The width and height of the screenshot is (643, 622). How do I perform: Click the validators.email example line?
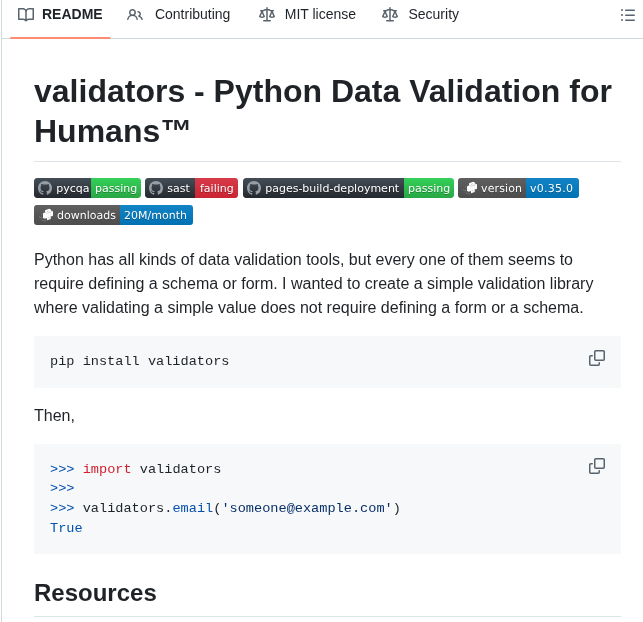coord(225,508)
